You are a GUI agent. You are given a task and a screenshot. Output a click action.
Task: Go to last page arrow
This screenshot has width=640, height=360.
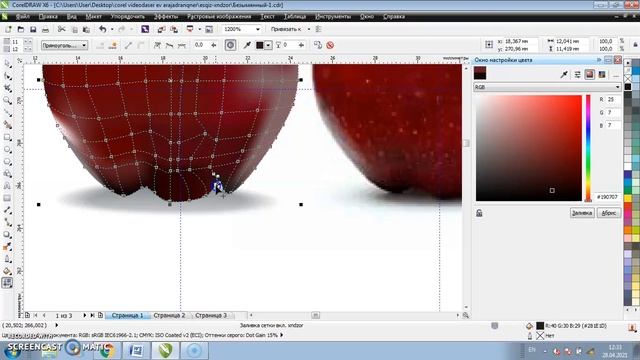pos(92,316)
